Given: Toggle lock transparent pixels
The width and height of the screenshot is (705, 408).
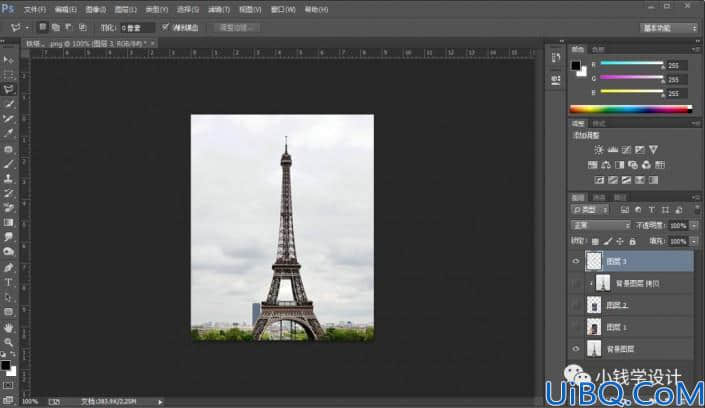Looking at the screenshot, I should coord(595,242).
